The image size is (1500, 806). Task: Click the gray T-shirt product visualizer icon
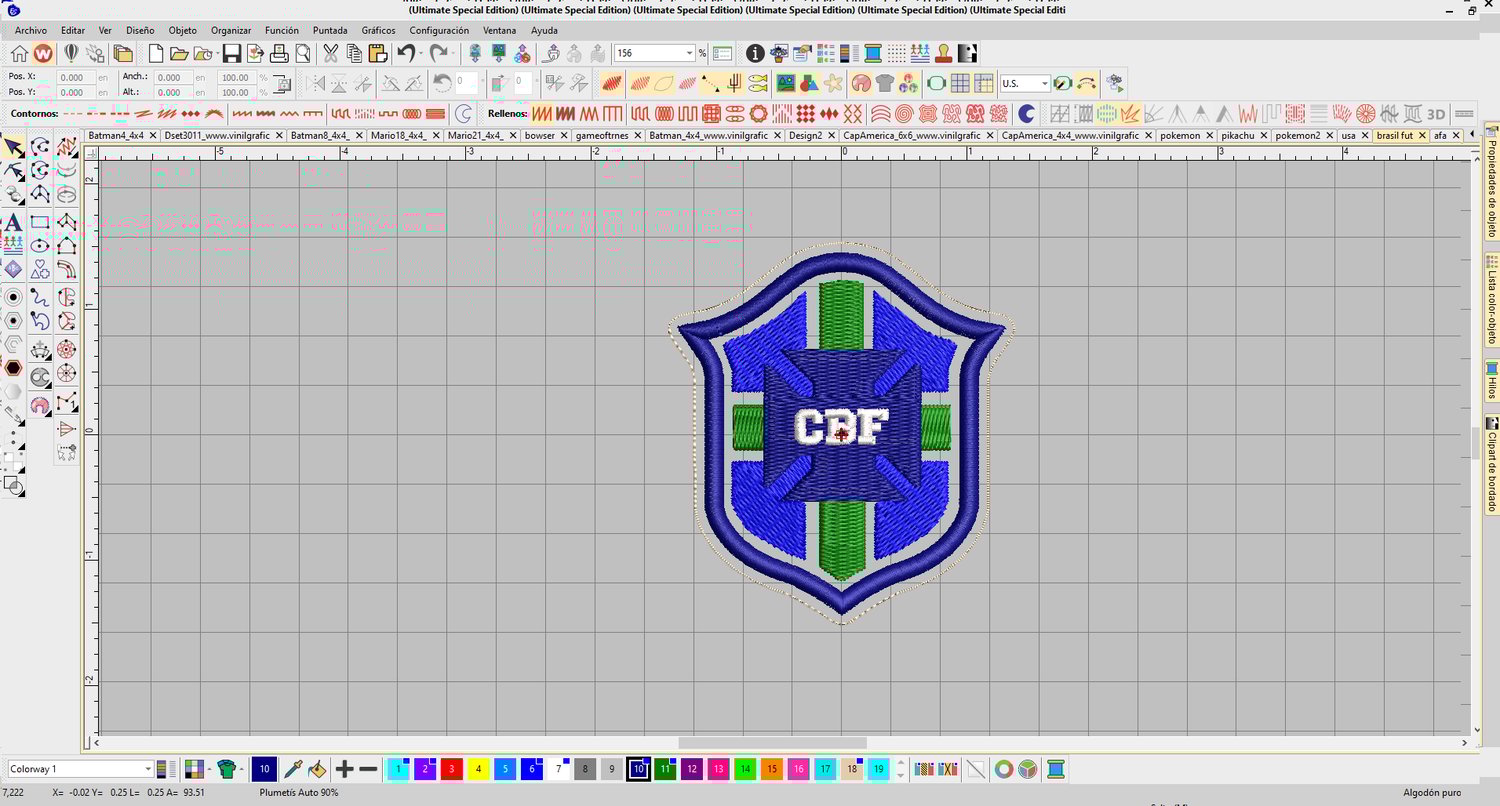(x=884, y=83)
